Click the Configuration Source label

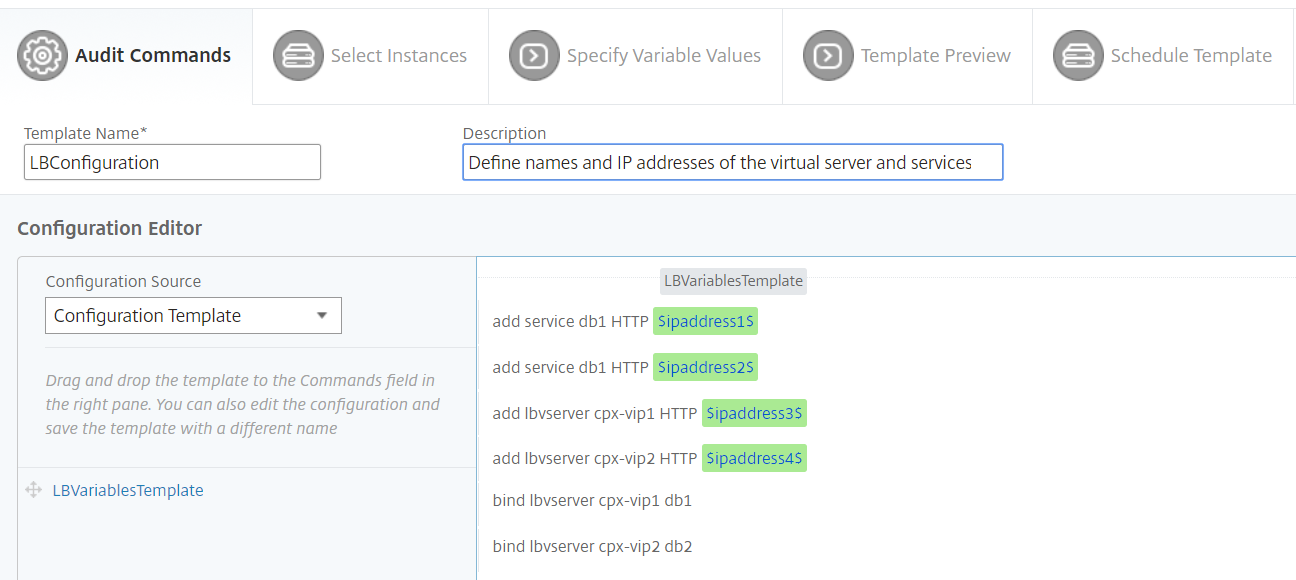(x=123, y=281)
